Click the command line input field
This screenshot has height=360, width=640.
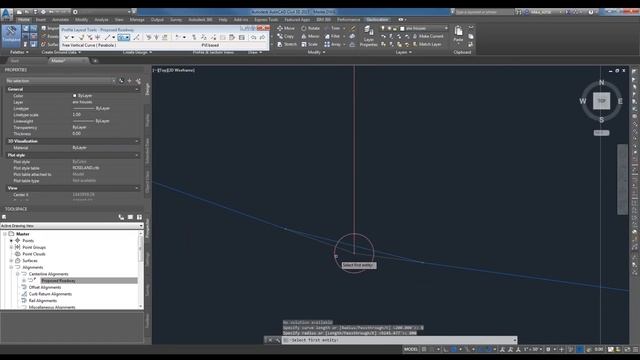point(399,340)
